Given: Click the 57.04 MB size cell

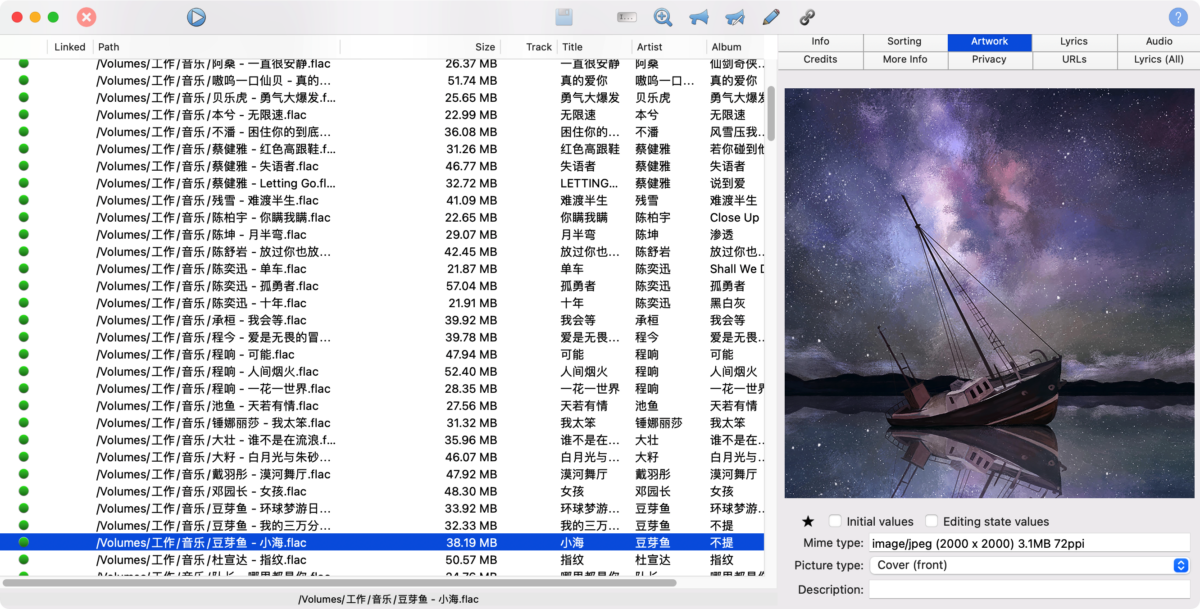Looking at the screenshot, I should coord(470,286).
